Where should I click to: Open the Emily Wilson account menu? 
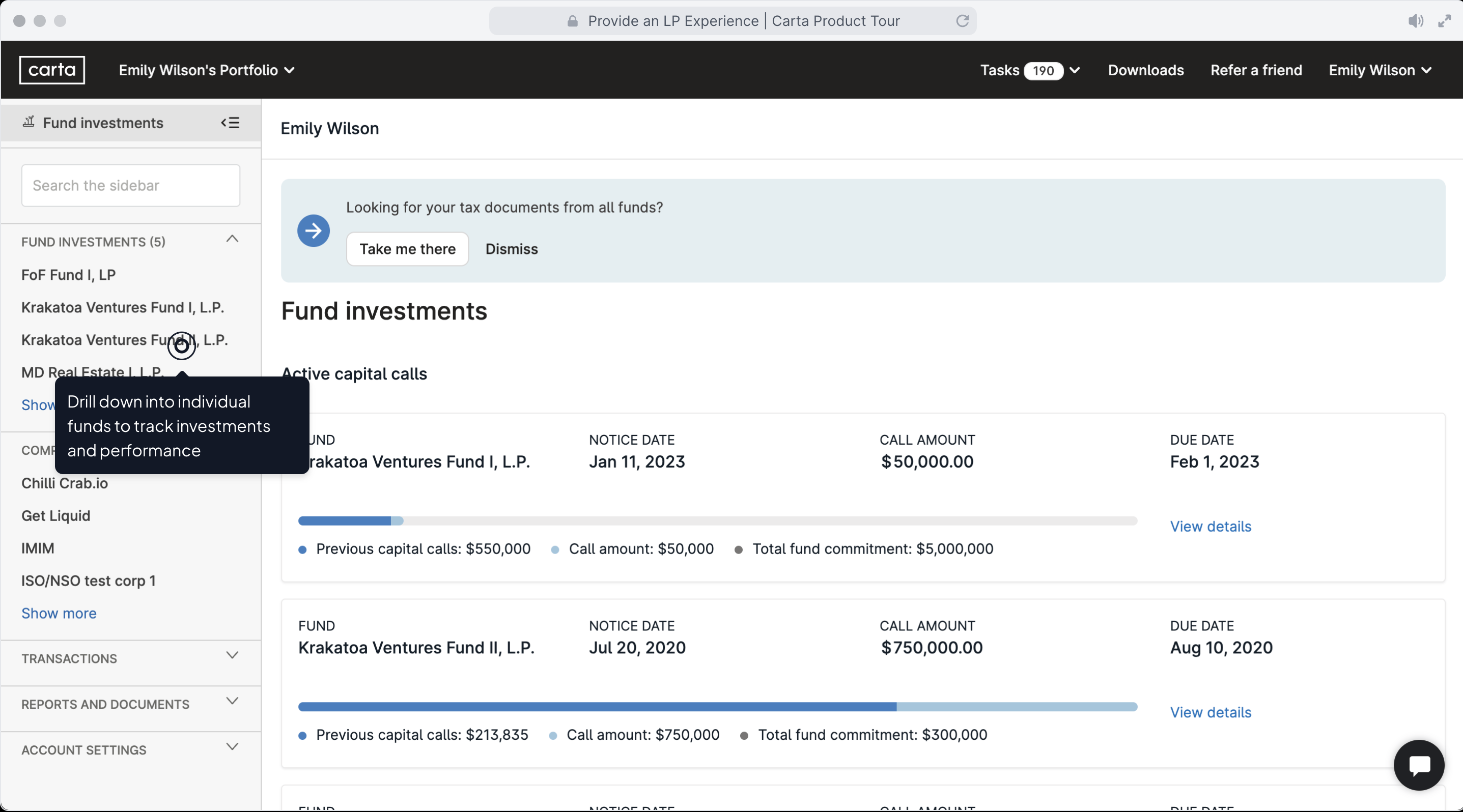point(1379,70)
